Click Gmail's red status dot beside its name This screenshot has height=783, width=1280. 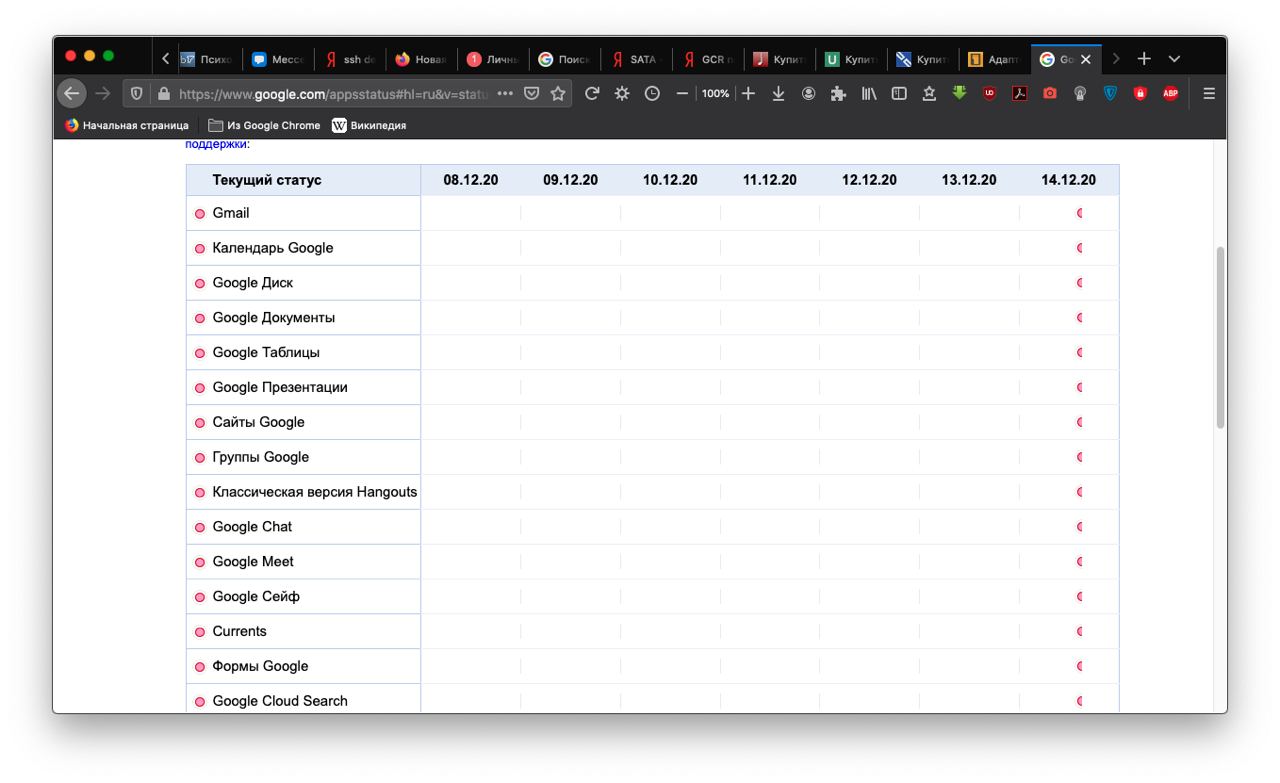coord(200,214)
